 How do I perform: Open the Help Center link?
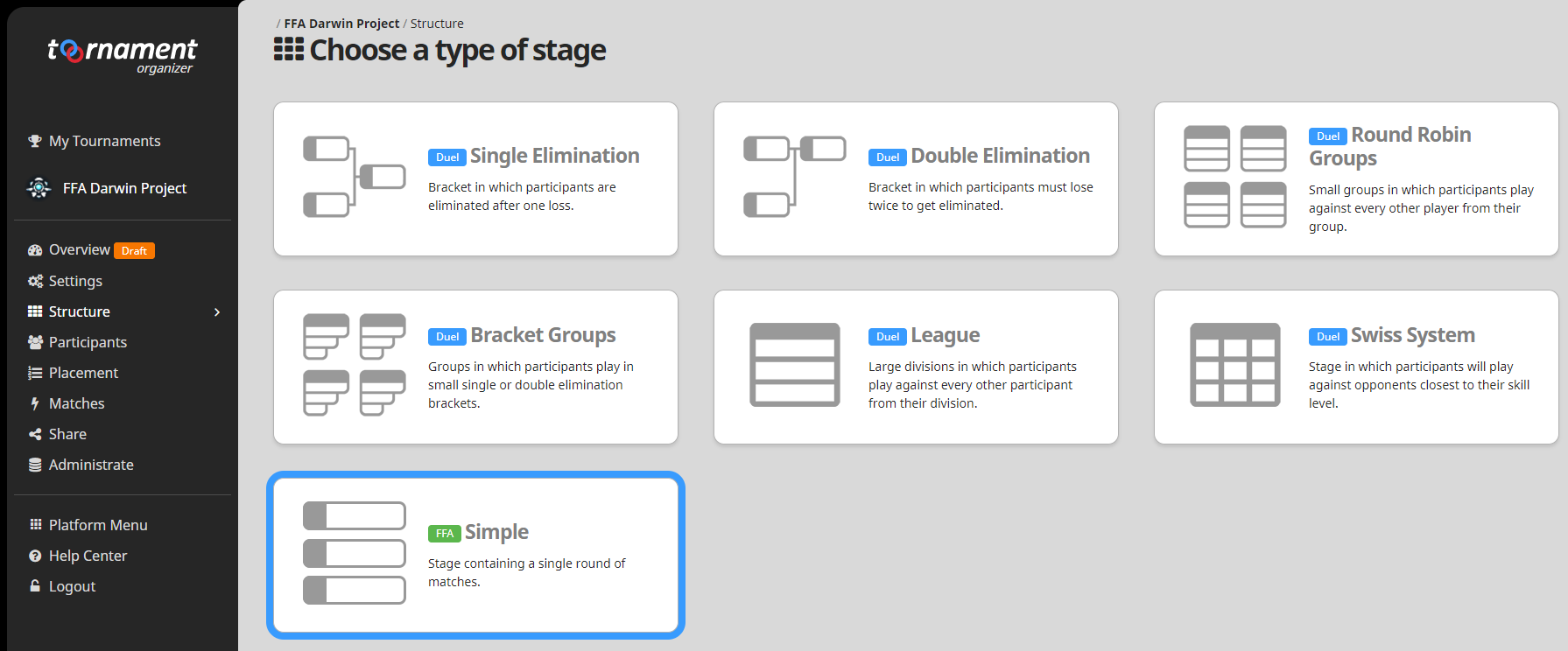coord(88,556)
